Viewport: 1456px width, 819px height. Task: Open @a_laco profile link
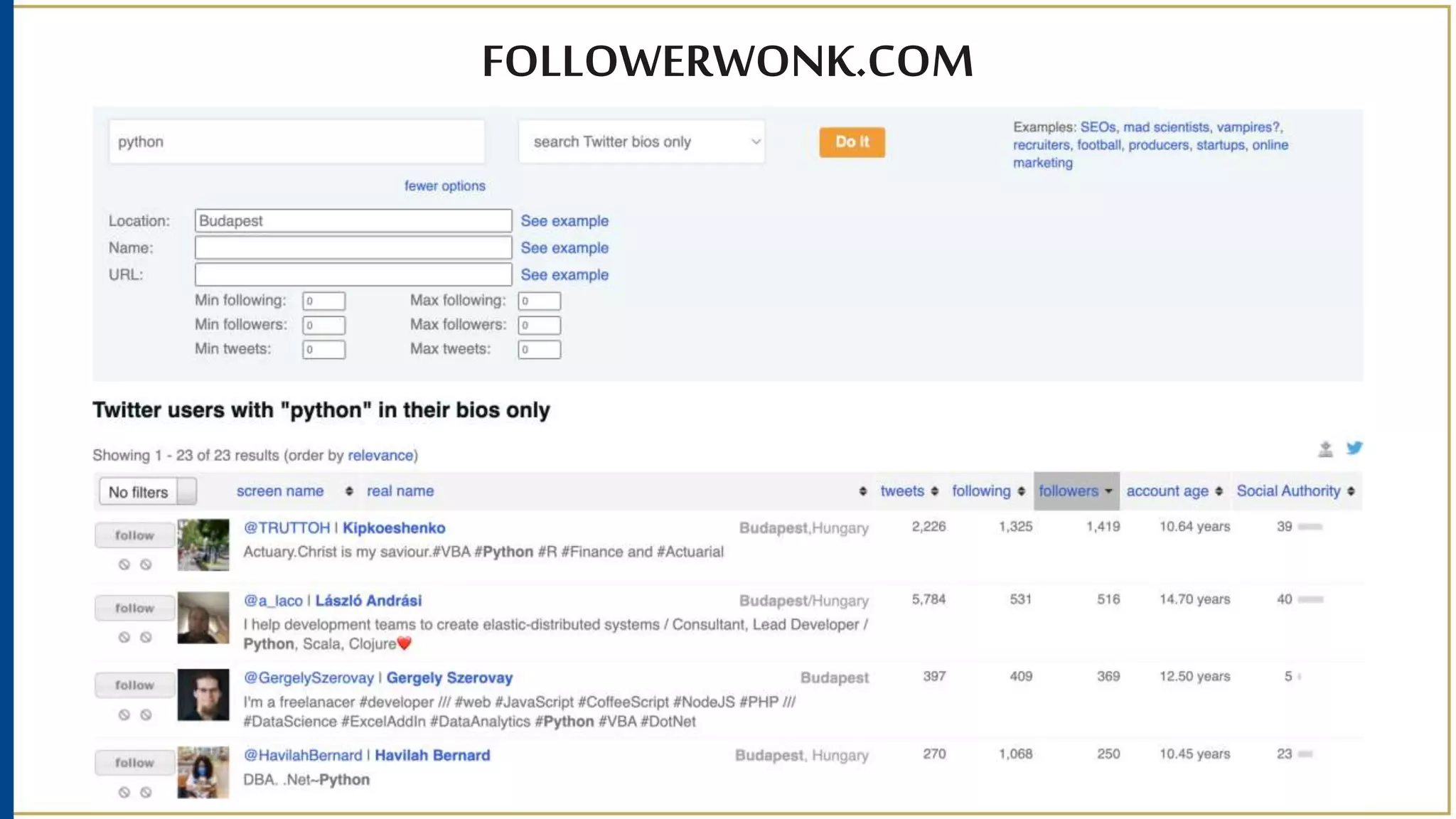pyautogui.click(x=273, y=601)
